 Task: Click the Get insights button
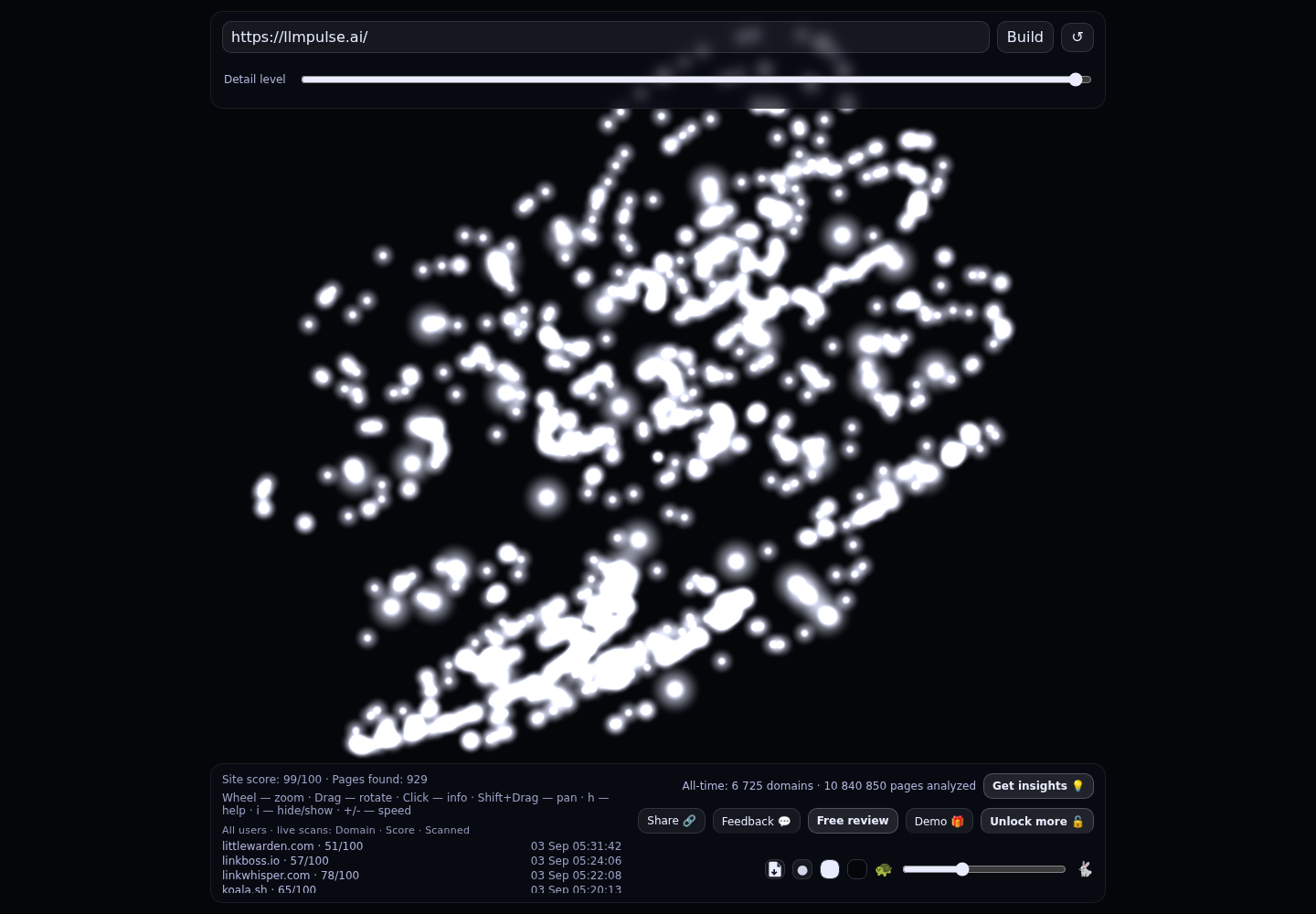click(1038, 786)
